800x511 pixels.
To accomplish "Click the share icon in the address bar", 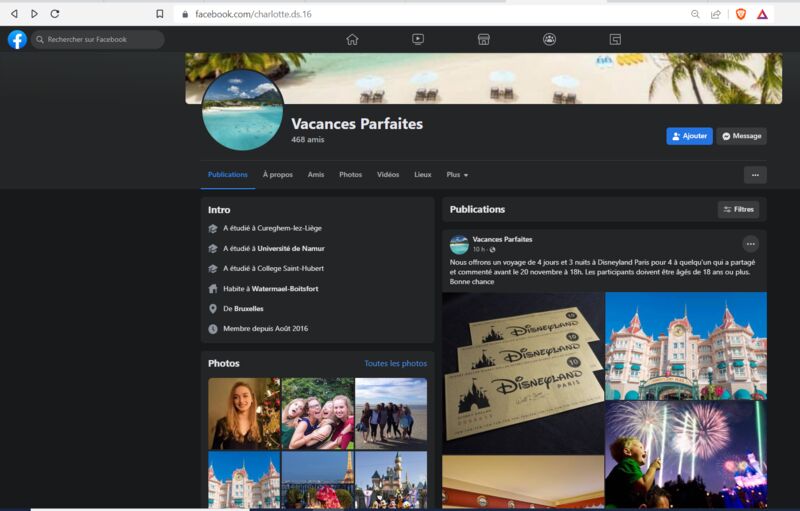I will tap(716, 14).
